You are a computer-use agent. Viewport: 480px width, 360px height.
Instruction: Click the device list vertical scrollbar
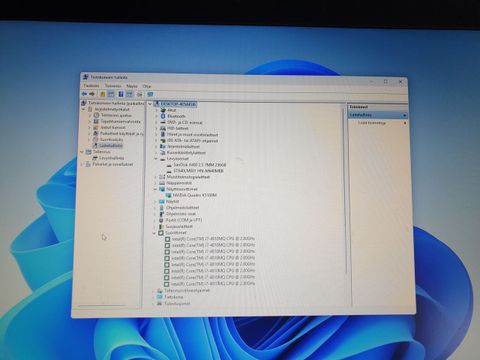pyautogui.click(x=345, y=190)
